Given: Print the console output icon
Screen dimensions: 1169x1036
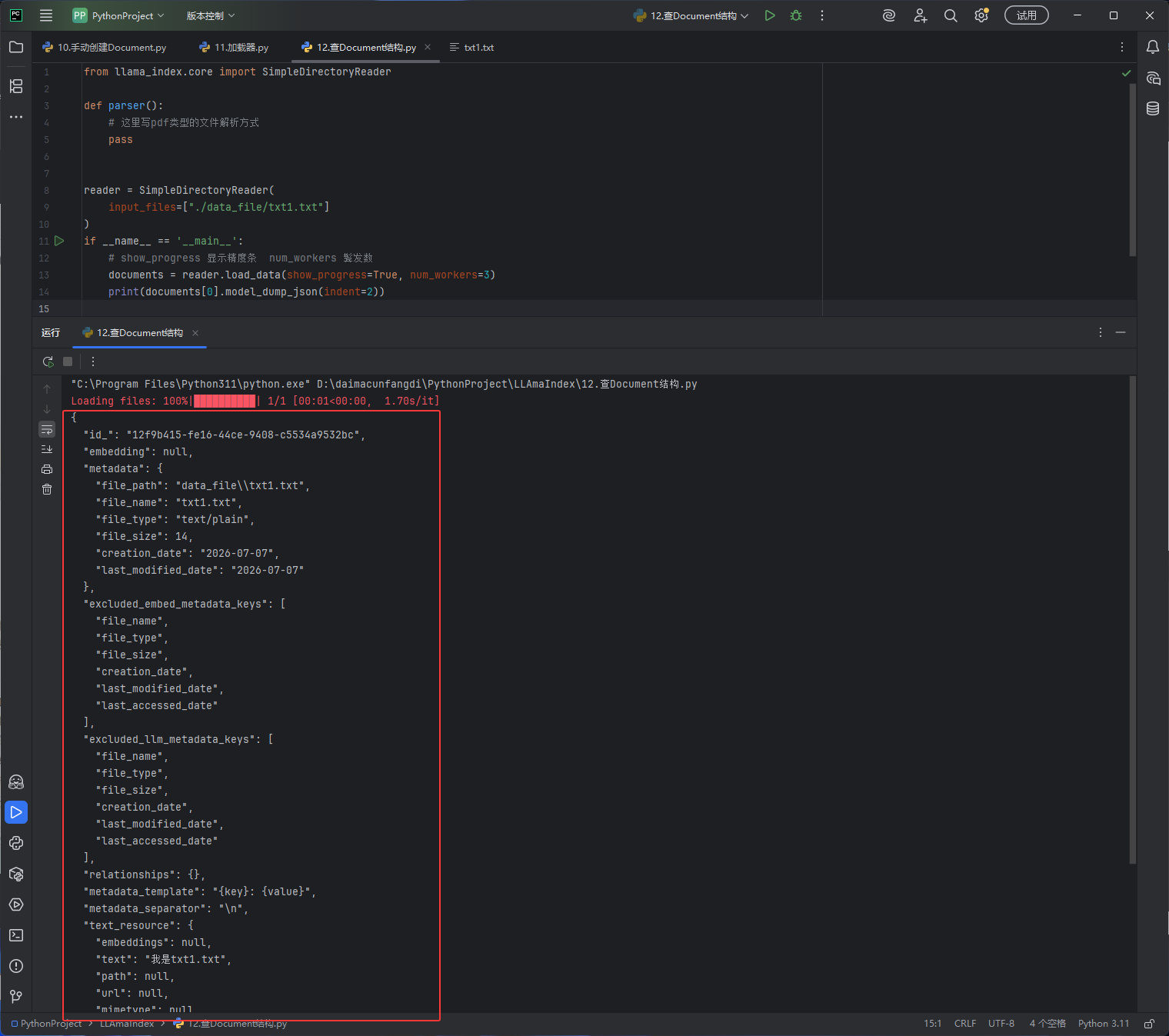Looking at the screenshot, I should click(47, 469).
